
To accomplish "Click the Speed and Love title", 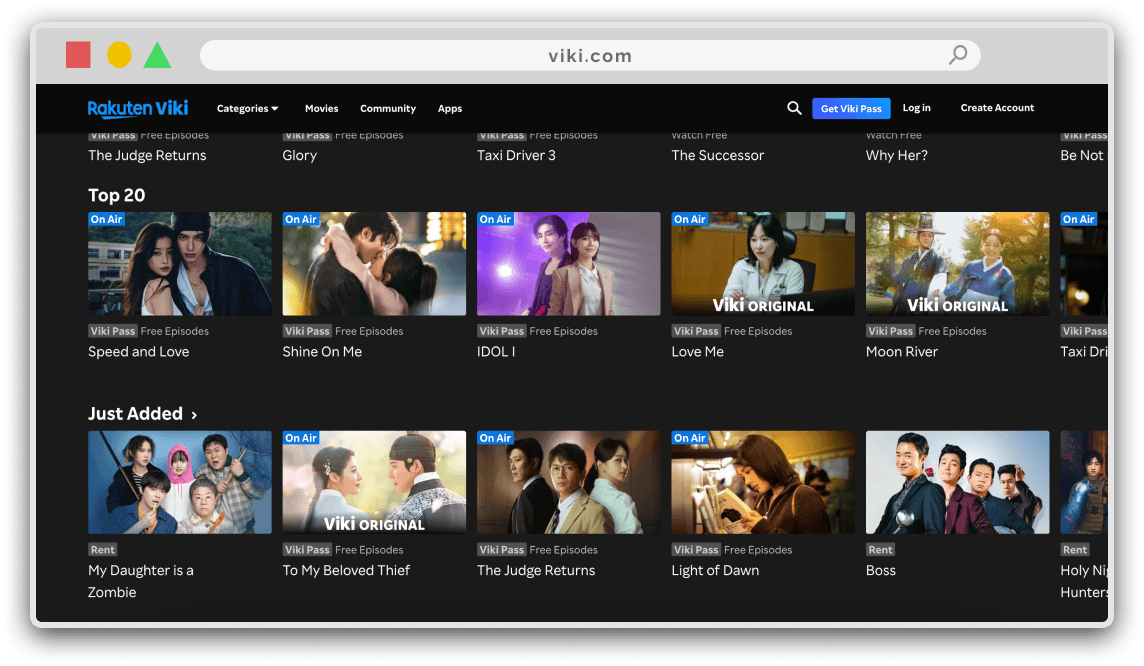I will coord(139,352).
